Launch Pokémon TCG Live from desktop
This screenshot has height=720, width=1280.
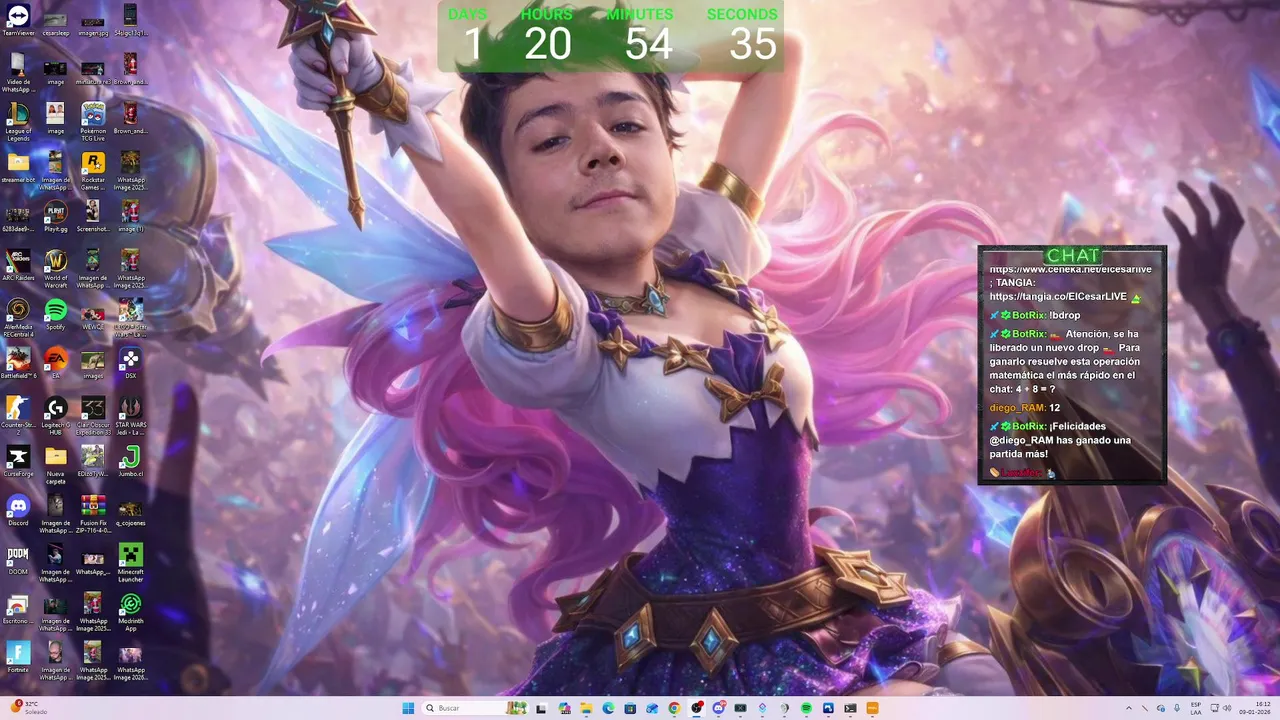[93, 121]
